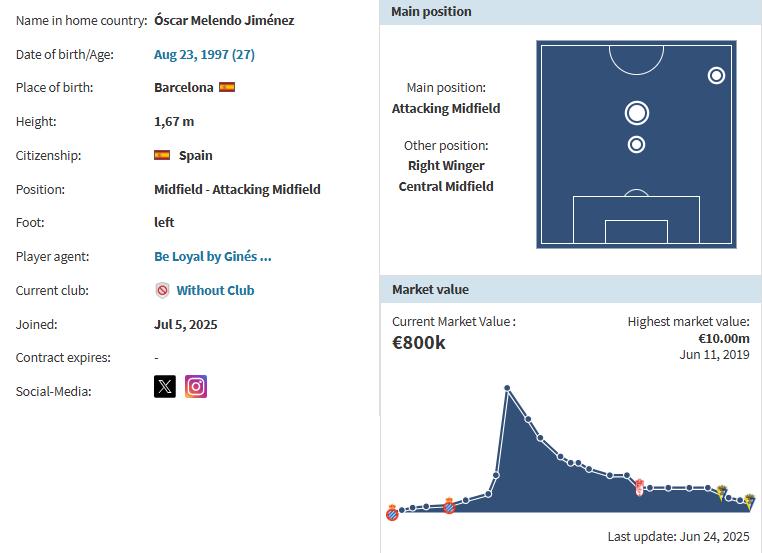Open the X (Twitter) social media link

click(165, 387)
